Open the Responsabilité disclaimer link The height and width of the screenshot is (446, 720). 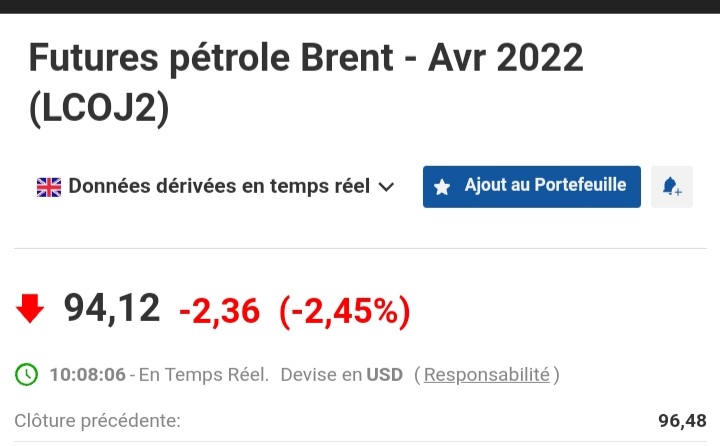tap(487, 375)
